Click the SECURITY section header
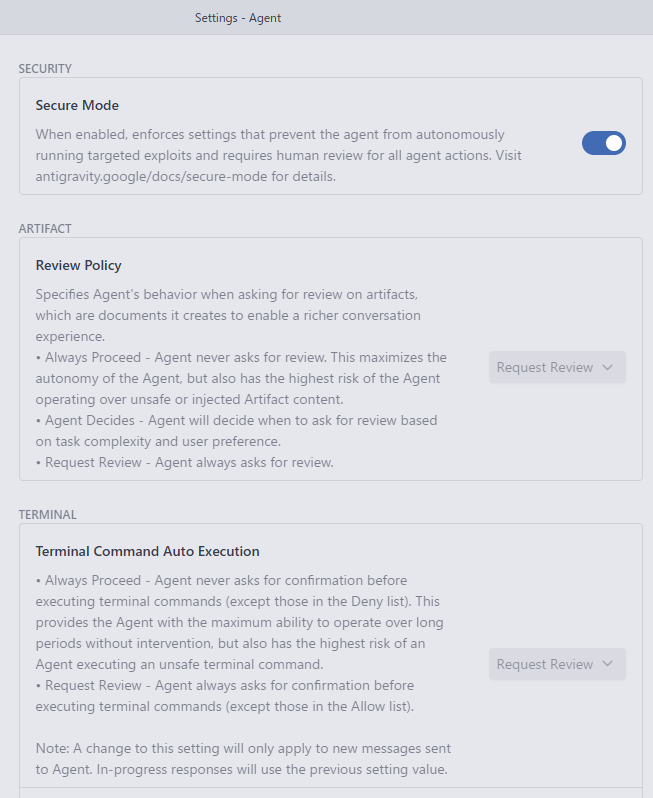The height and width of the screenshot is (798, 653). click(x=46, y=69)
